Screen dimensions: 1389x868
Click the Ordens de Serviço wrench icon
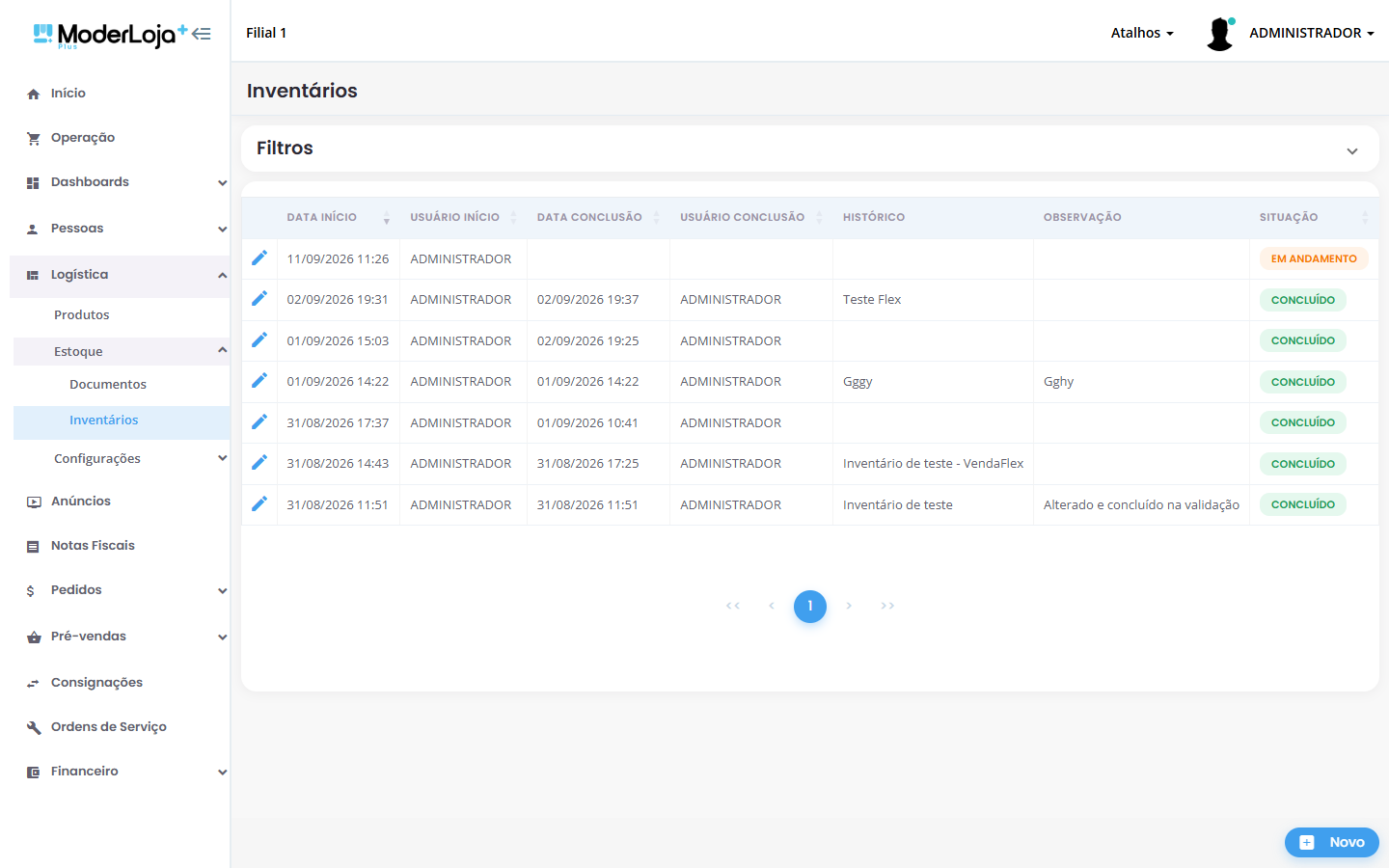33,727
